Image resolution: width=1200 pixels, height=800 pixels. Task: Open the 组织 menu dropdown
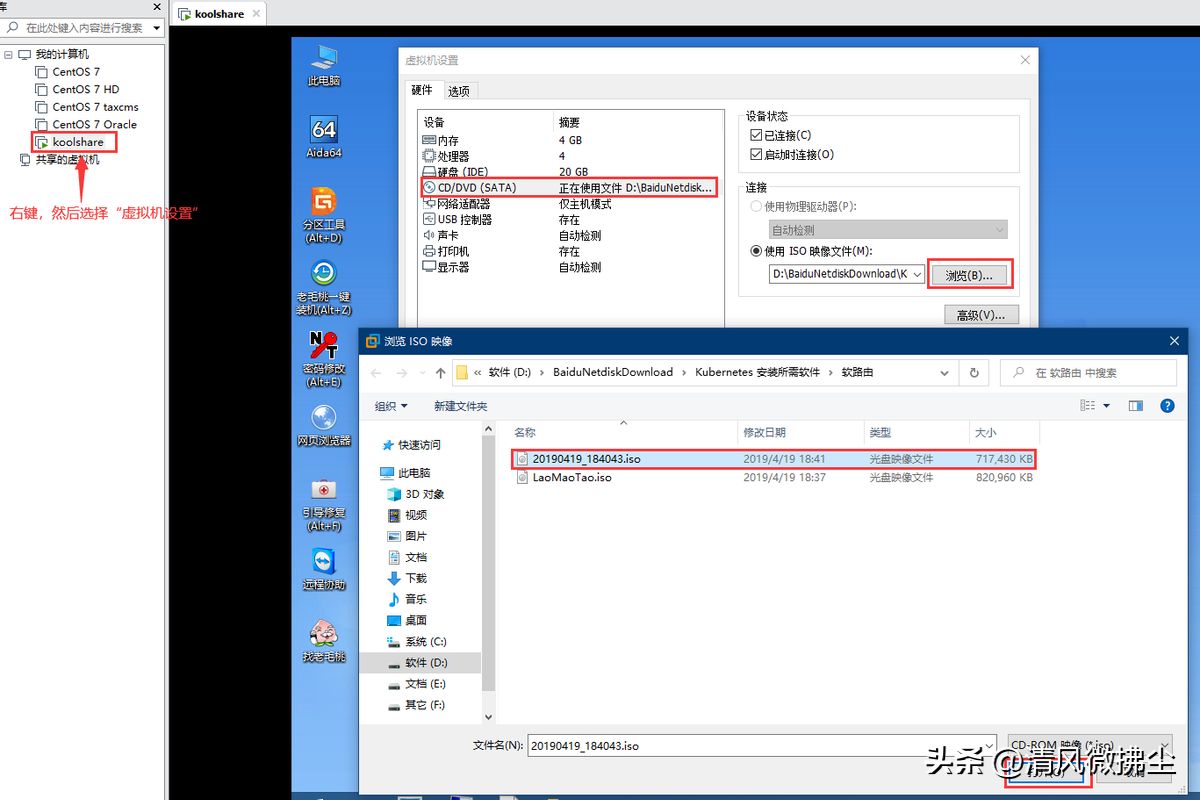click(391, 406)
